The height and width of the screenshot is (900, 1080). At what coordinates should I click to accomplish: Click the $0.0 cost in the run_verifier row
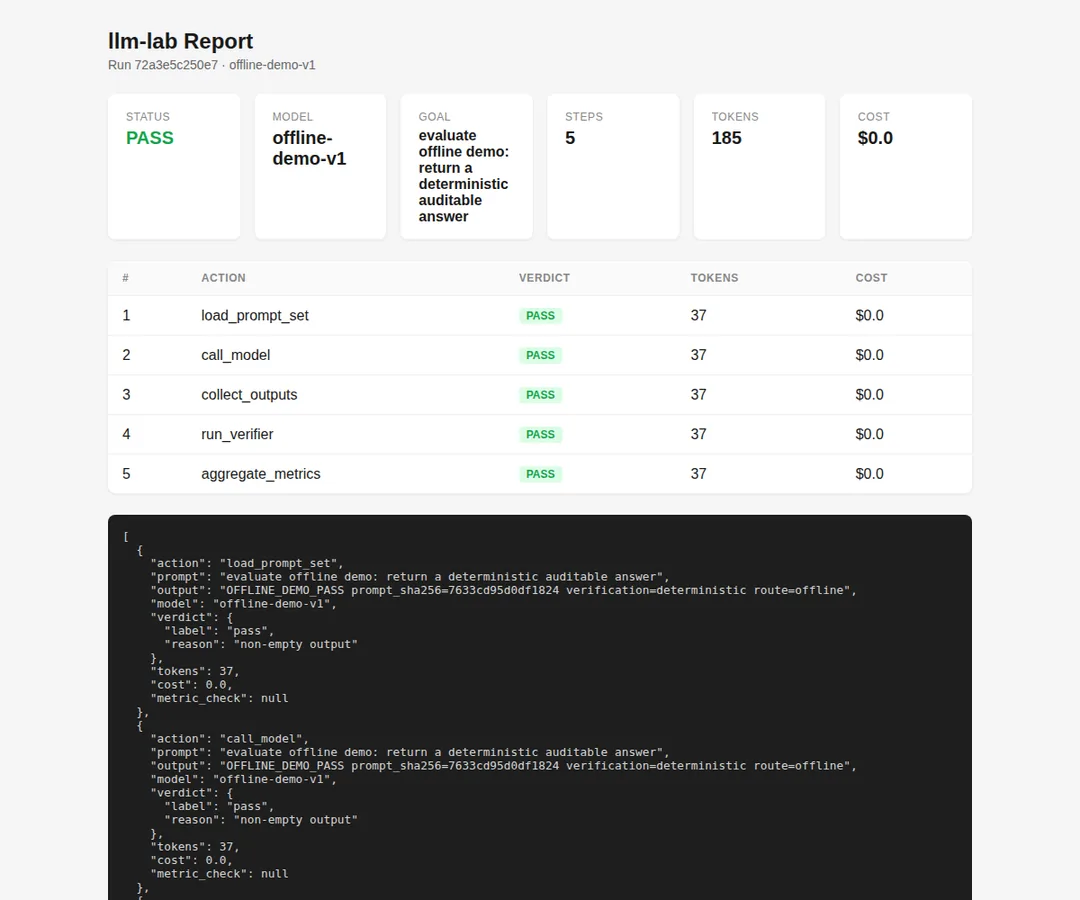869,435
